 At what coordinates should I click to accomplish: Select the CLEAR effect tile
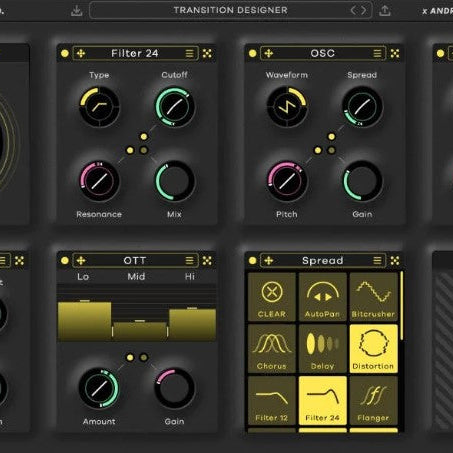coord(272,297)
